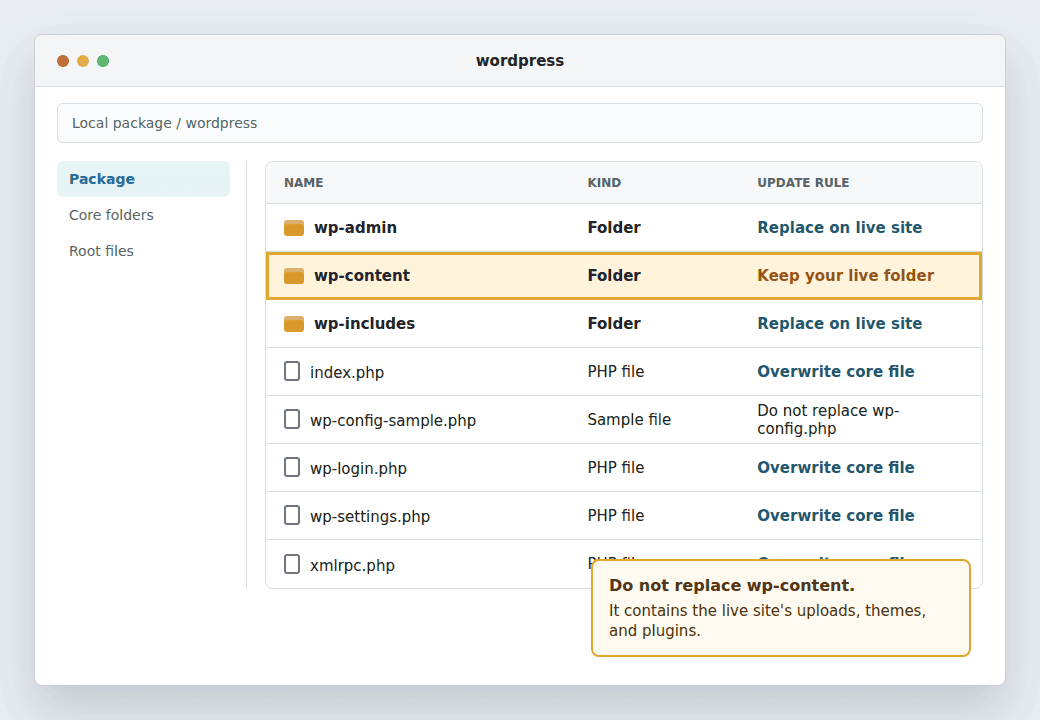Select the xmlrpc.php file name
1040x720 pixels.
(x=352, y=565)
